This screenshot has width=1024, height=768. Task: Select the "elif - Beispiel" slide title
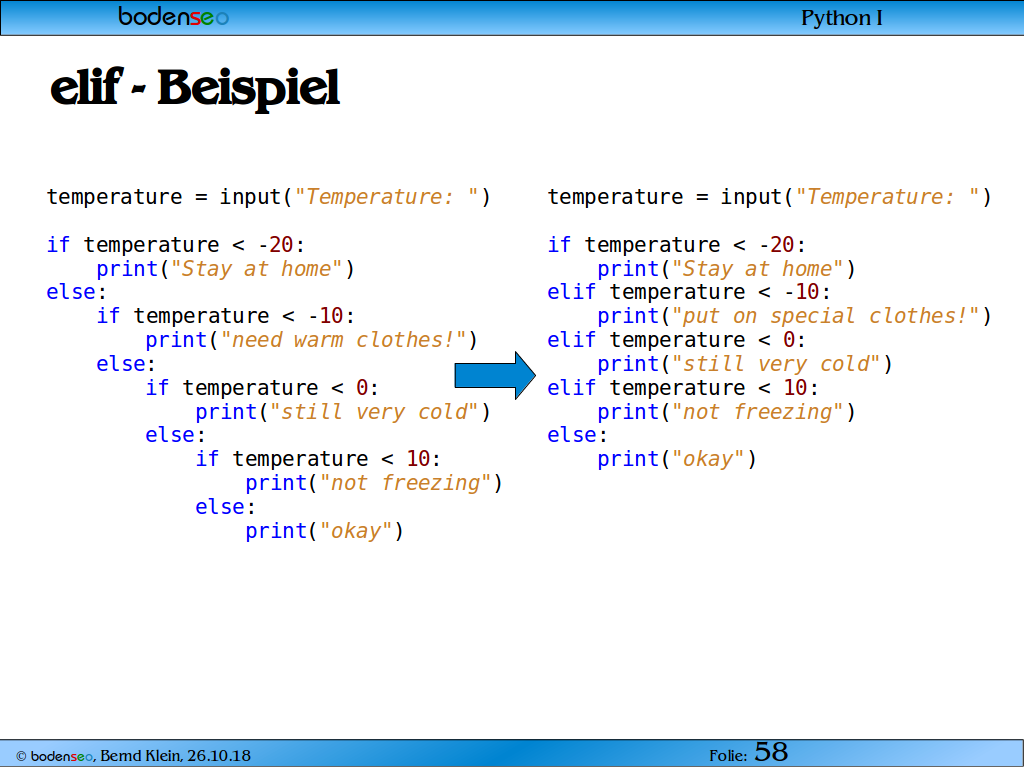195,88
